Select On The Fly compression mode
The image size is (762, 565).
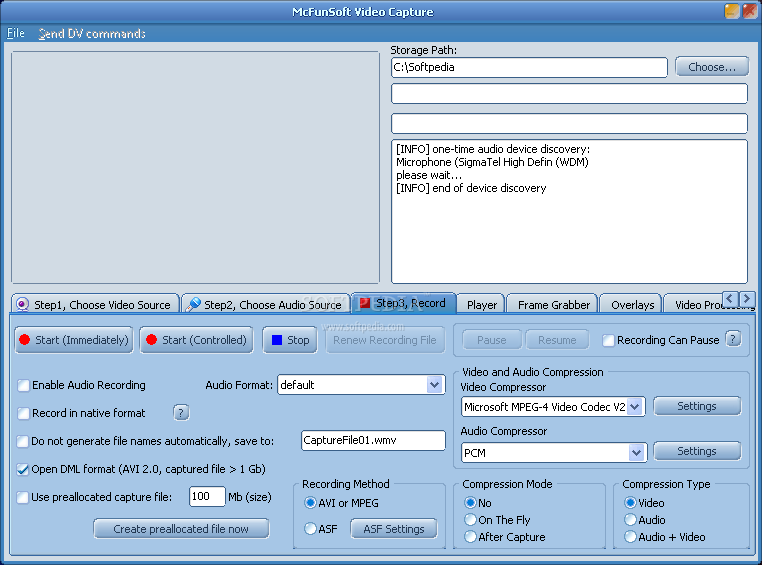pyautogui.click(x=470, y=519)
